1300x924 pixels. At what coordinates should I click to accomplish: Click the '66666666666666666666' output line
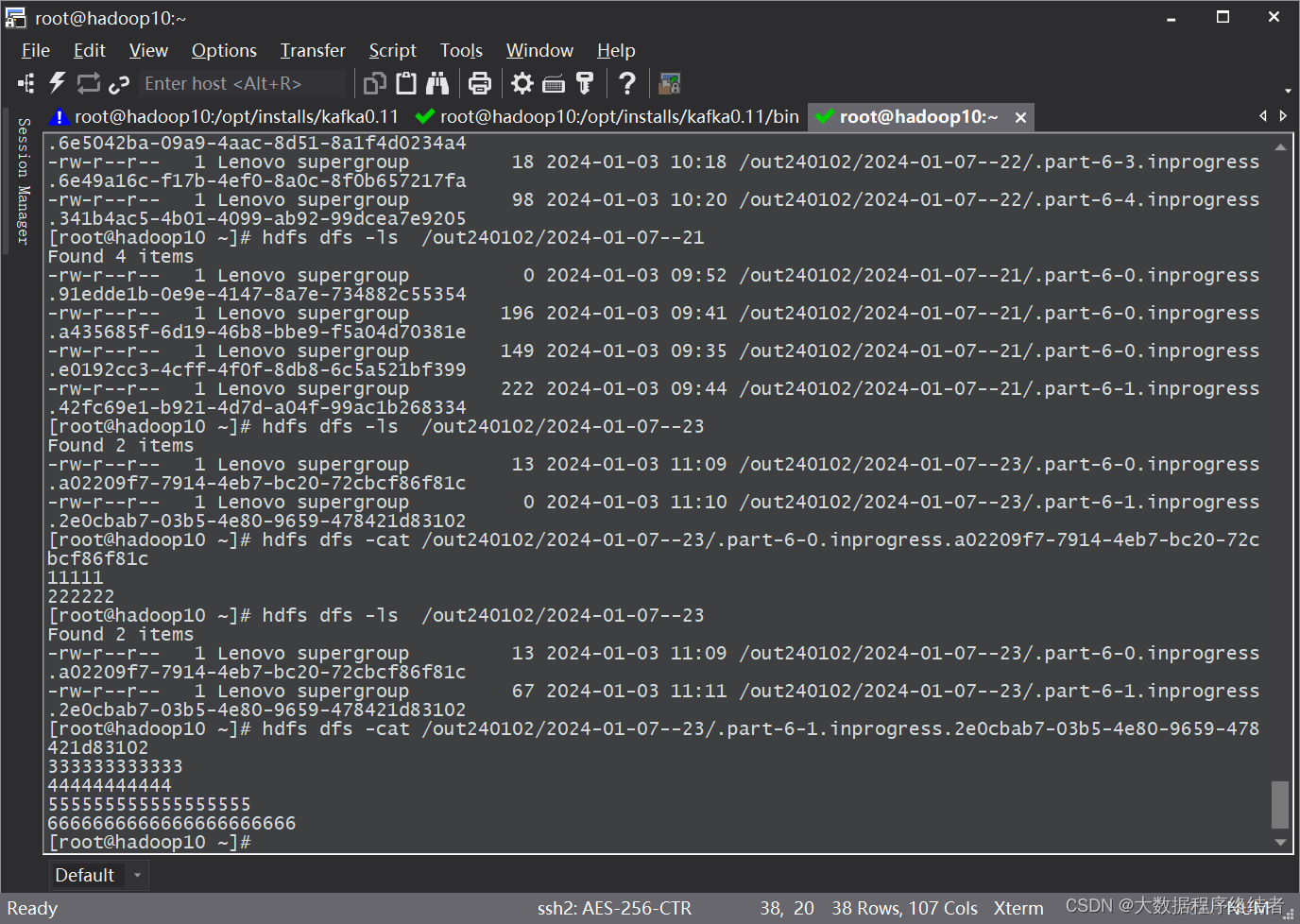coord(172,823)
